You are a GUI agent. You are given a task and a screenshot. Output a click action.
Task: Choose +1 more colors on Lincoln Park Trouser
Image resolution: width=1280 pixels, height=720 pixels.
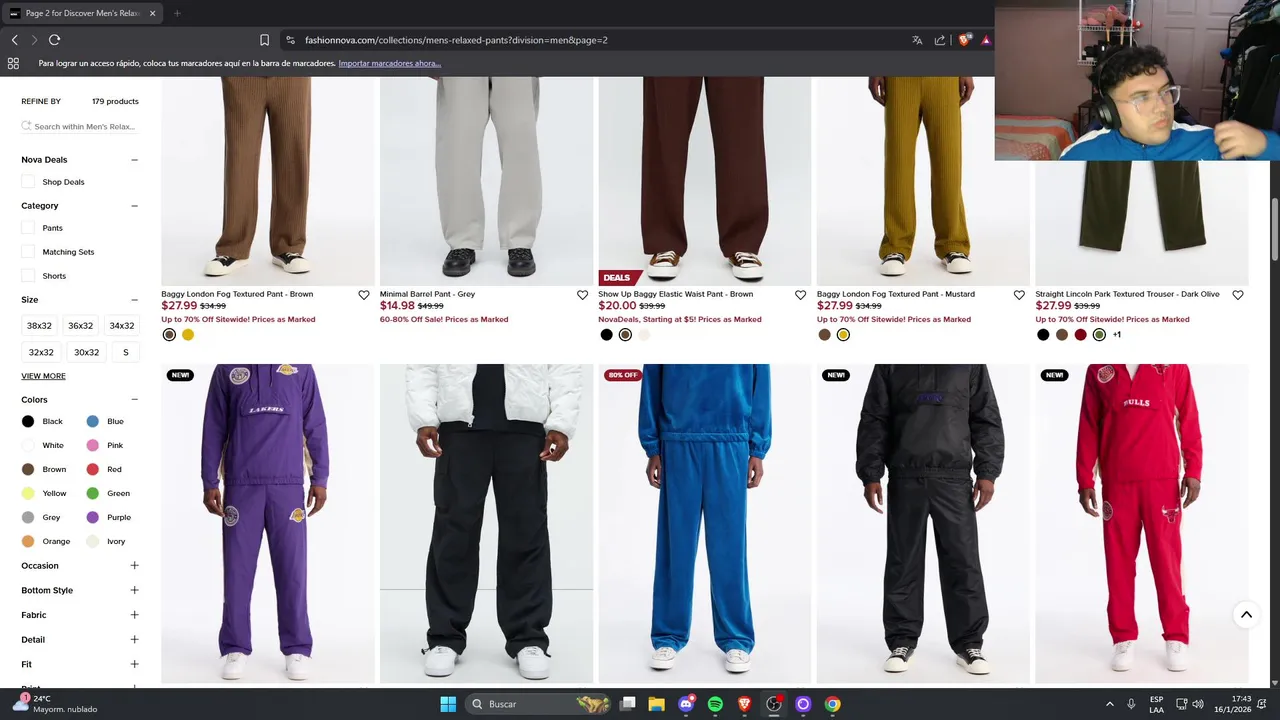(x=1117, y=335)
